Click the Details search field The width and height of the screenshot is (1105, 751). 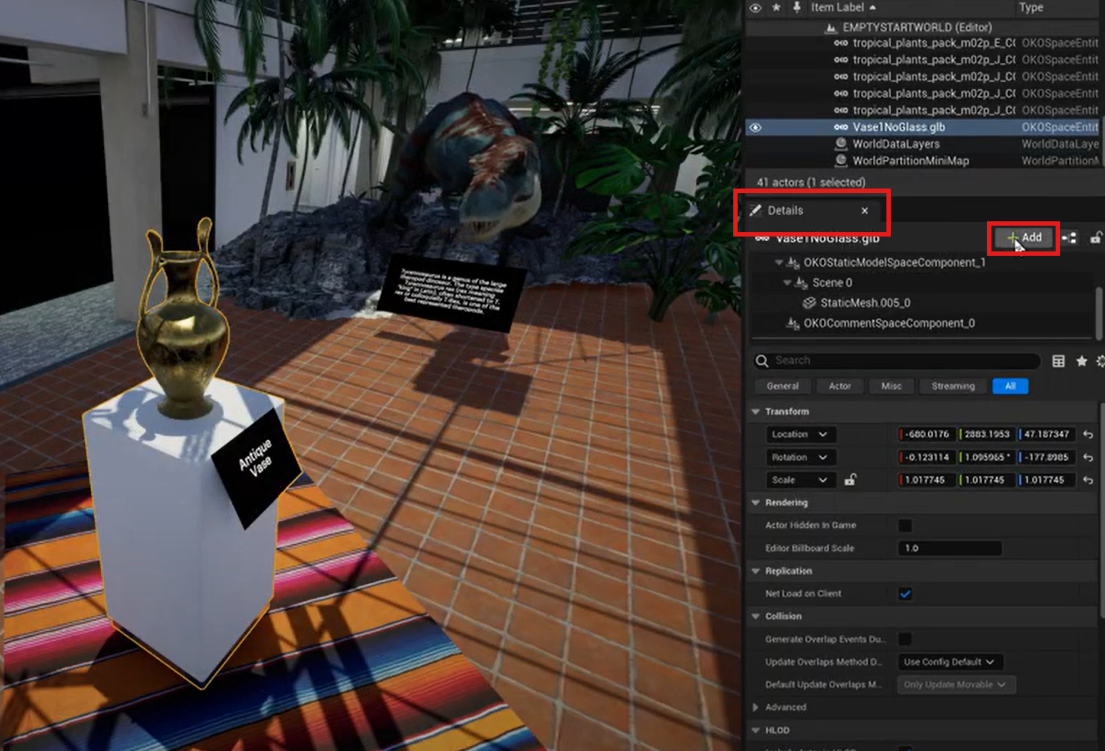(900, 361)
